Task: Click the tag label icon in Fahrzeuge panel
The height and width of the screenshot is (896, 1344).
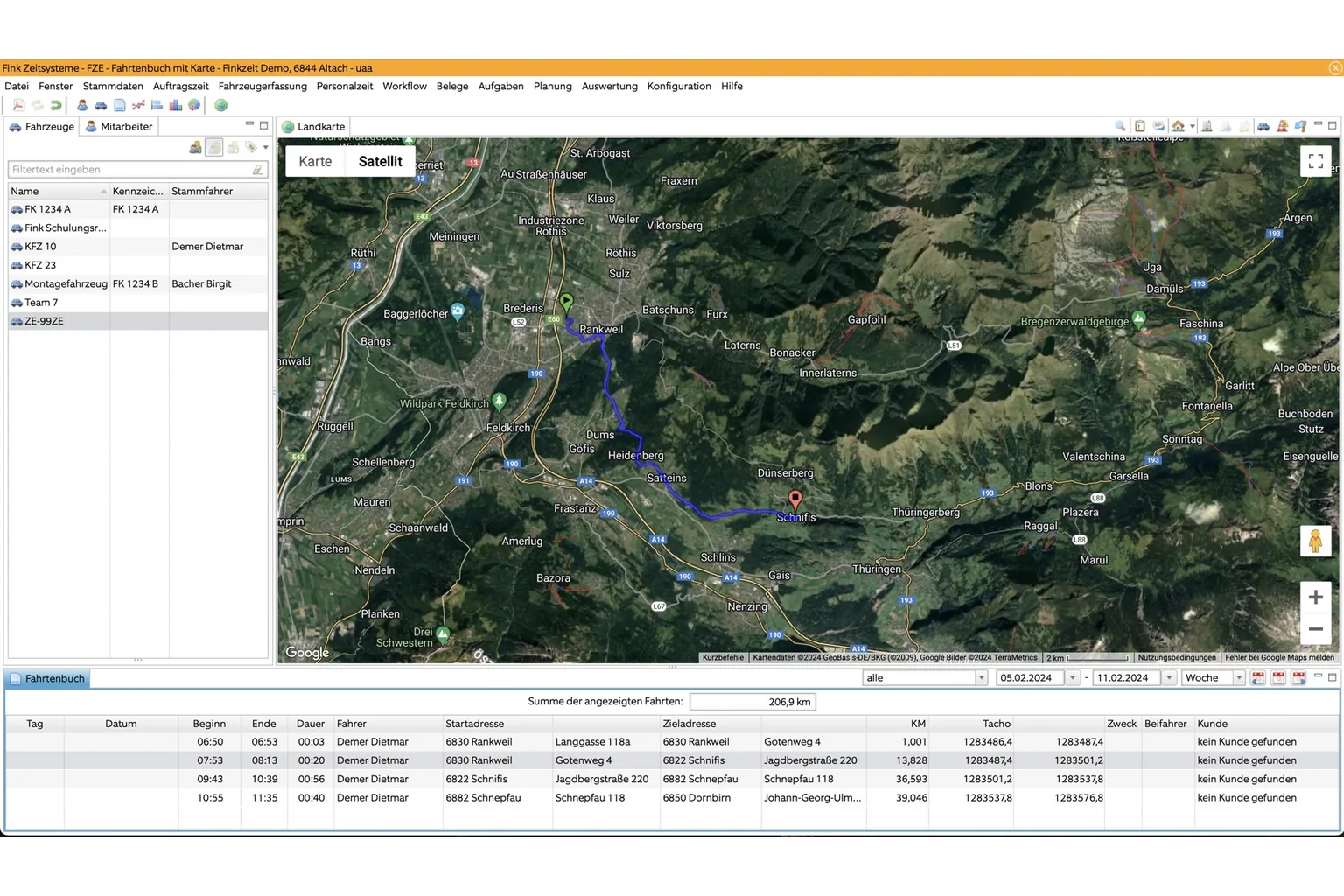Action: pos(251,148)
